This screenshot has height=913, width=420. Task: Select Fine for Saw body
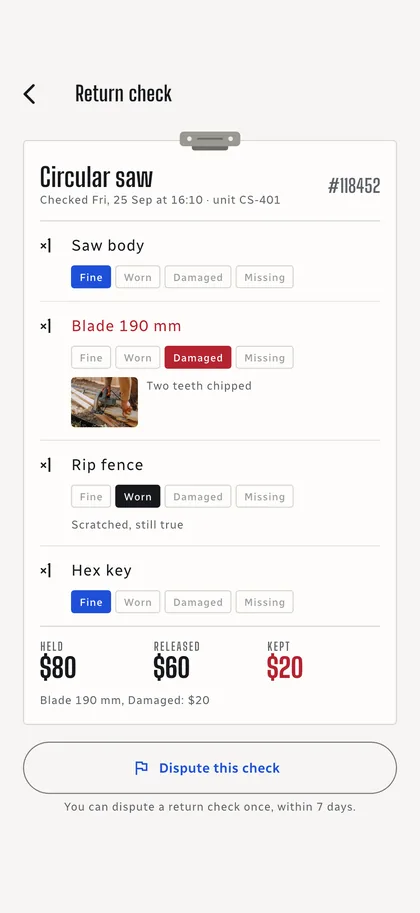pyautogui.click(x=91, y=277)
